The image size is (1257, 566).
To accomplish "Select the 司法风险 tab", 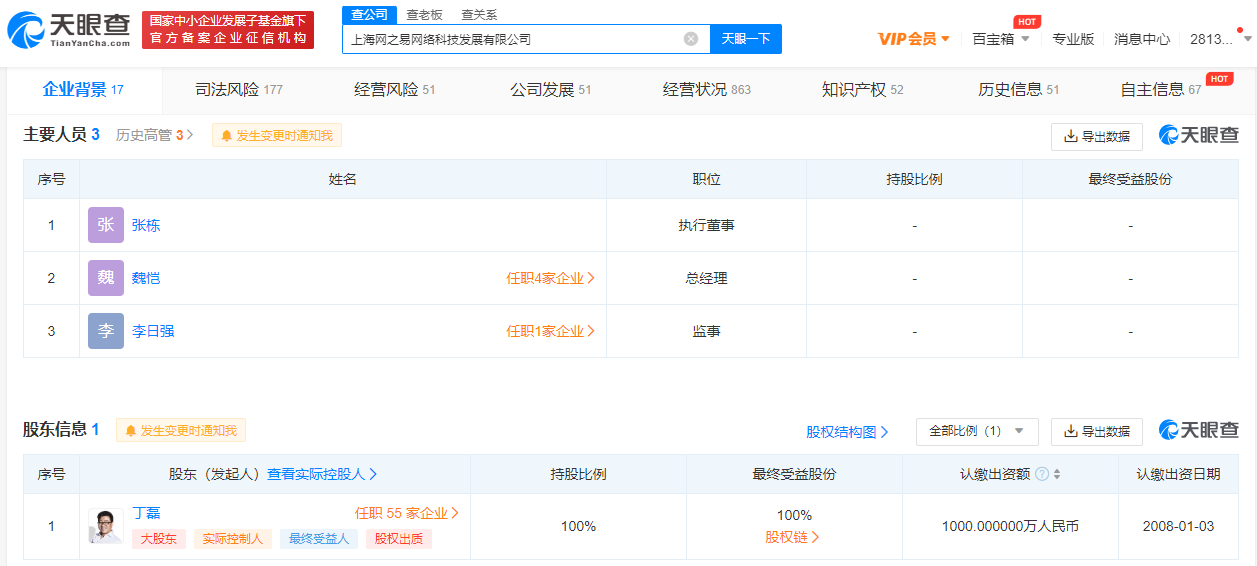I will 239,90.
